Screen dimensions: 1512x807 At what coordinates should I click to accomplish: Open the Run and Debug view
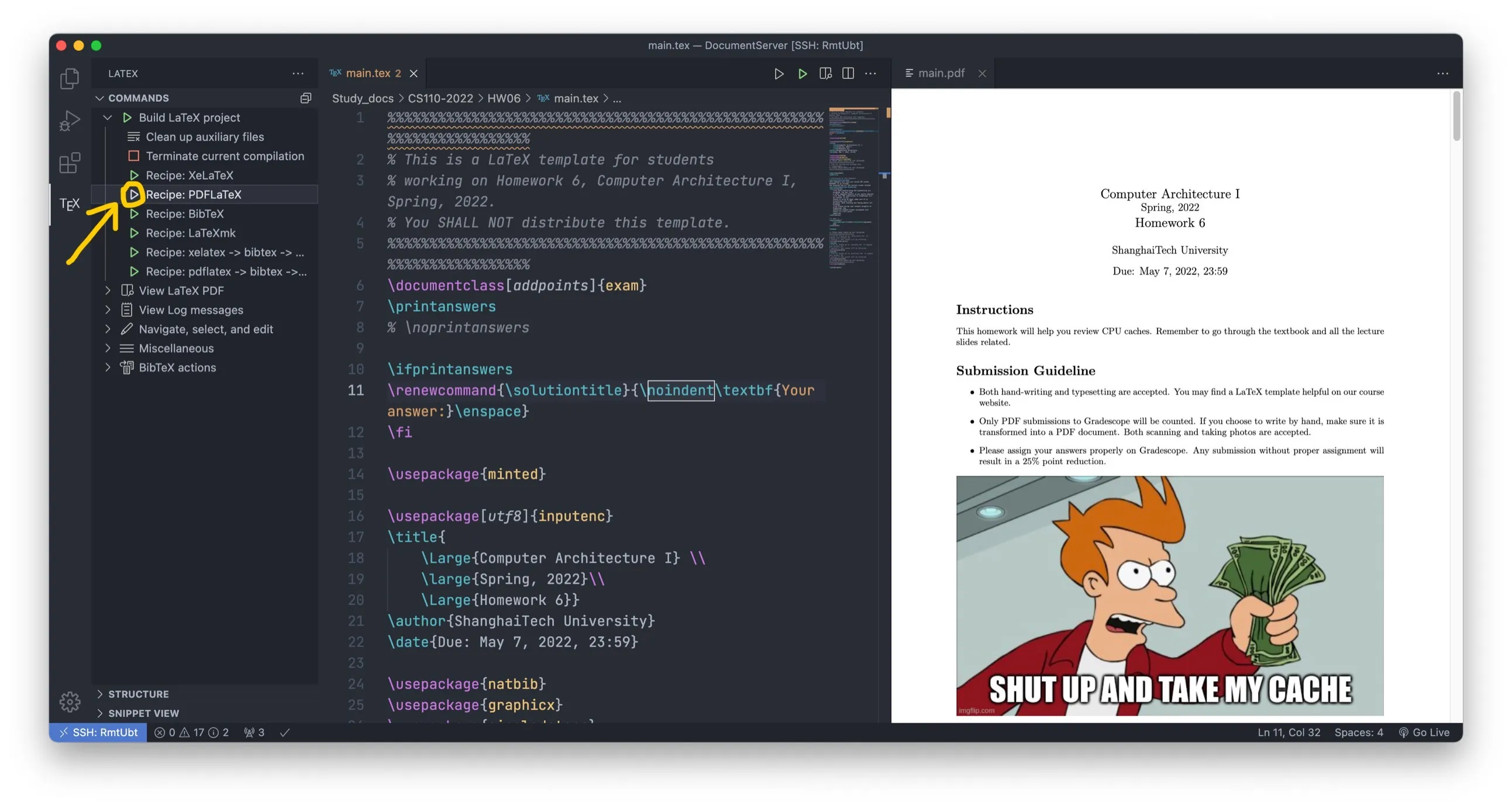tap(69, 121)
